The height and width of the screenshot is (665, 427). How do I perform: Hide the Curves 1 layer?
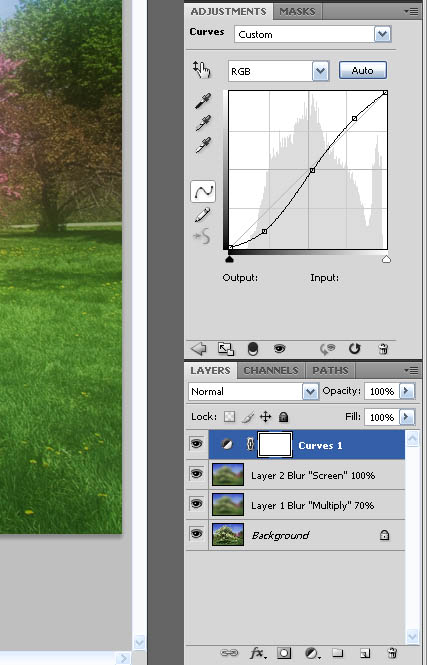pos(196,444)
